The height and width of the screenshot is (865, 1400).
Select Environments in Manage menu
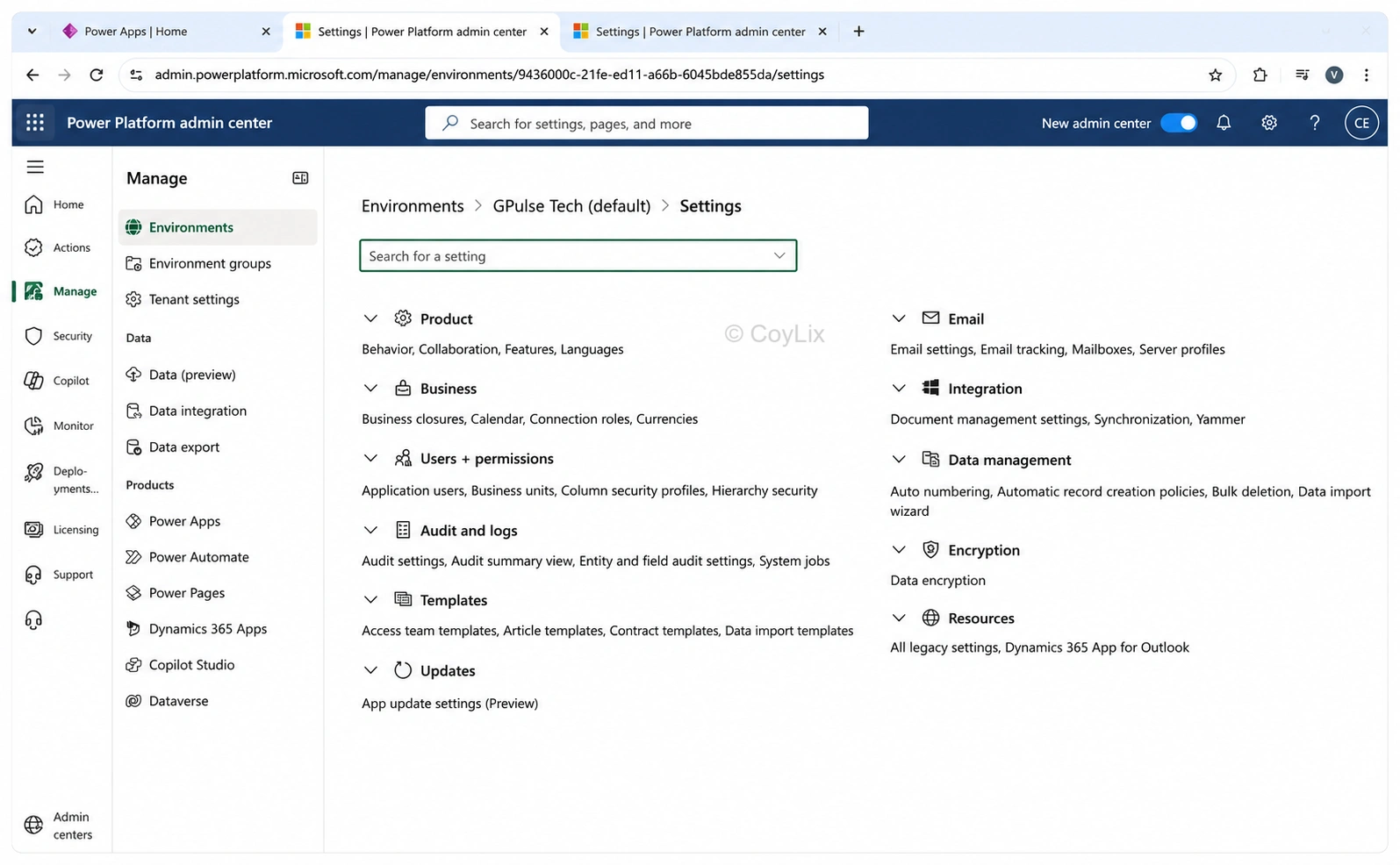coord(218,227)
